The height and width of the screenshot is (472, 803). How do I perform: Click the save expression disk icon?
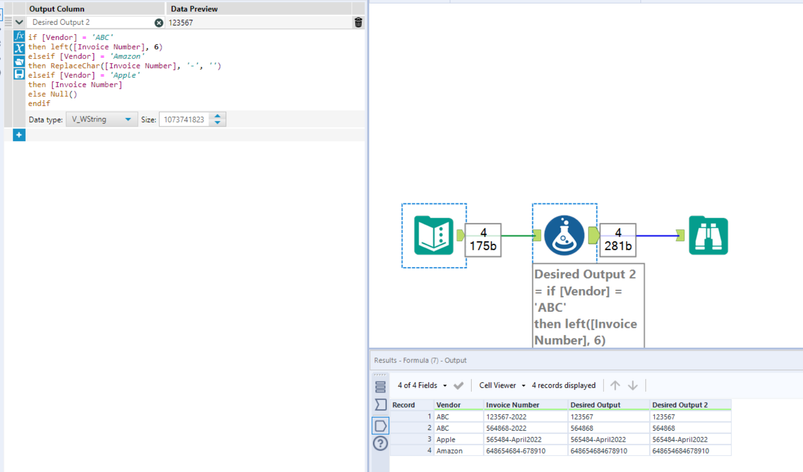19,74
